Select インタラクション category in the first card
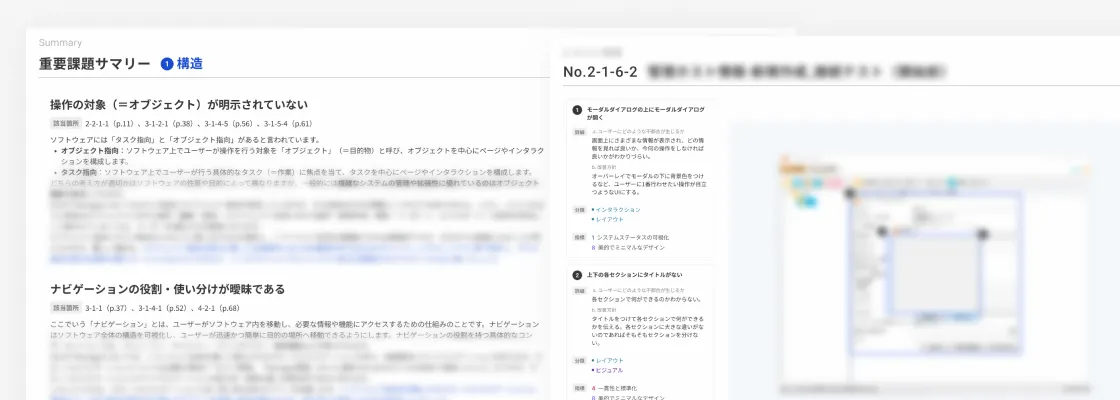1120x400 pixels. click(618, 210)
